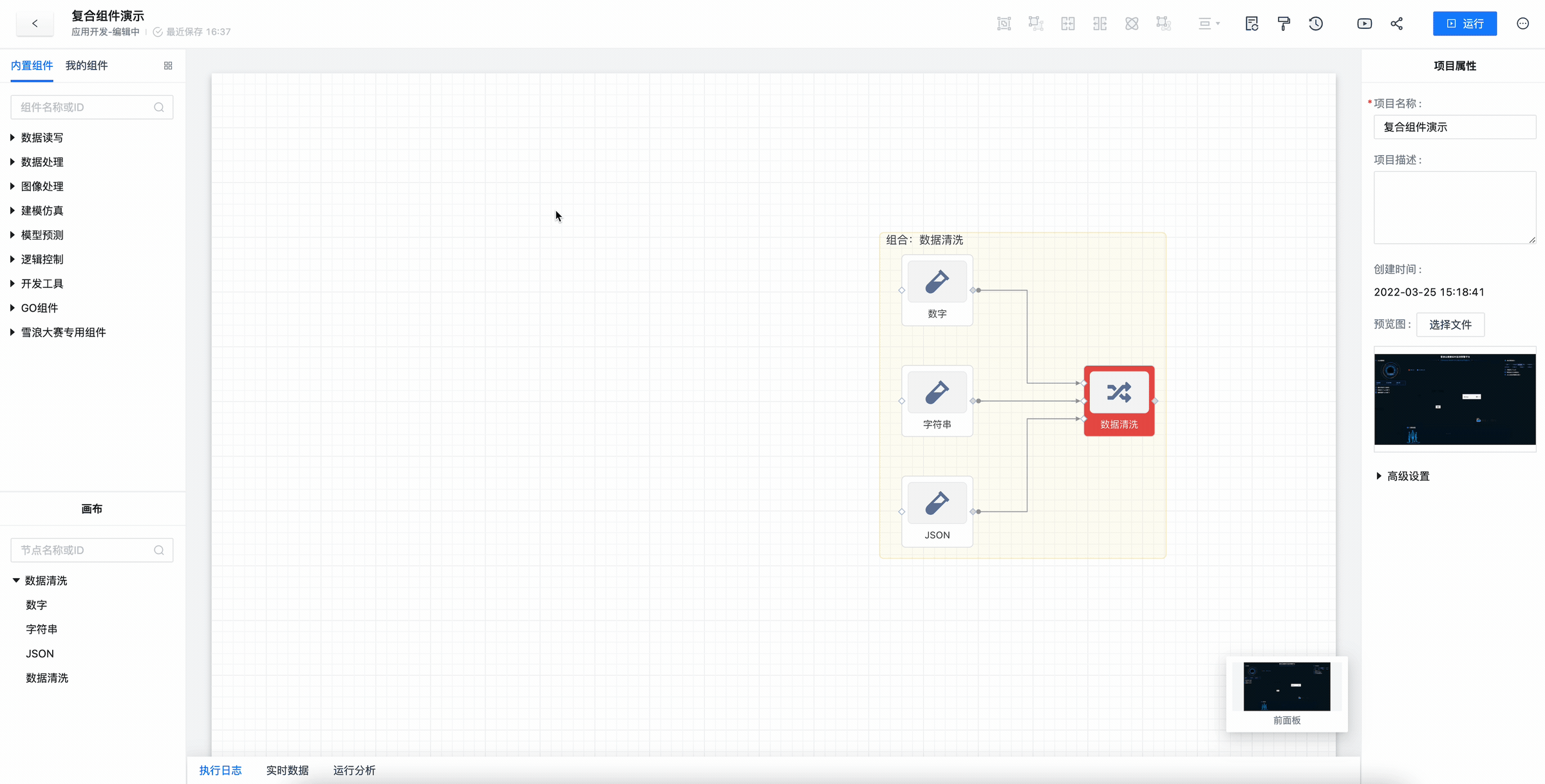Expand the 逻辑控制 category

42,259
